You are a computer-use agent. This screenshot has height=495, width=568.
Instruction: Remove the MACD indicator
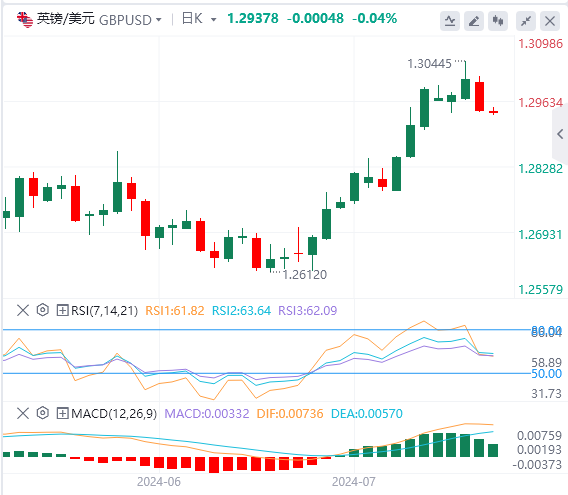coord(23,413)
